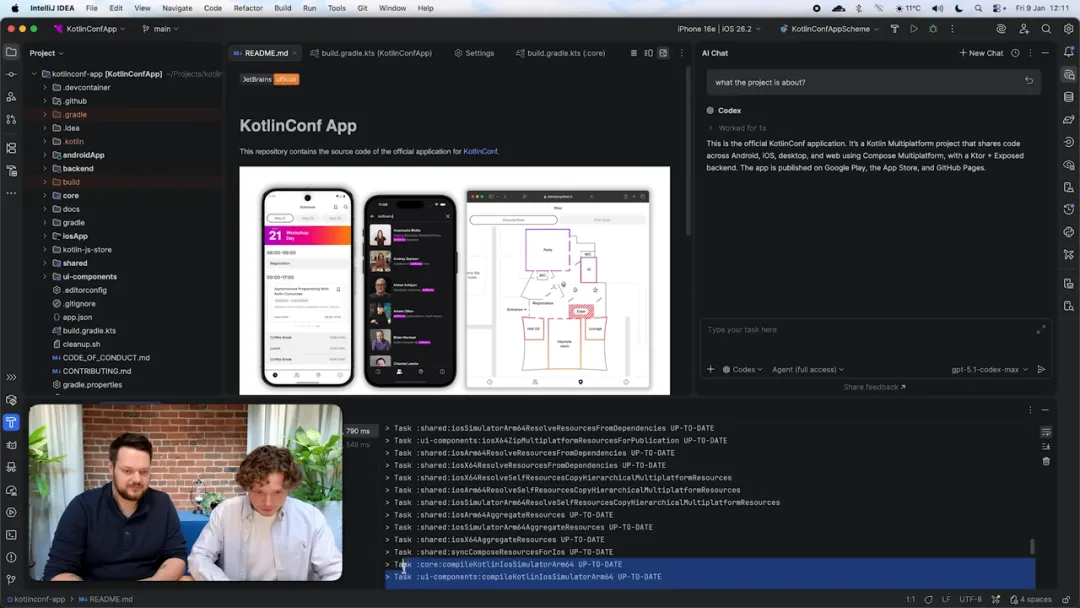Expand the shared folder
1080x608 pixels.
pyautogui.click(x=45, y=263)
